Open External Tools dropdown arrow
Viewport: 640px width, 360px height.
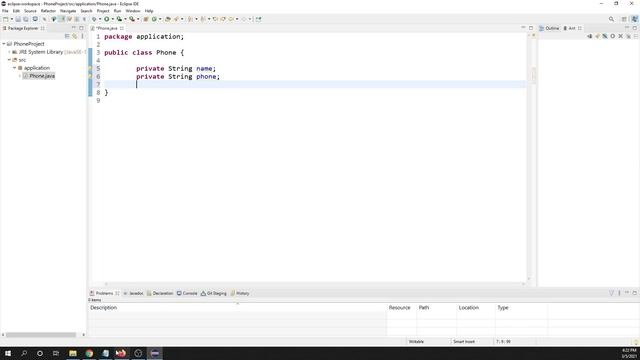click(x=138, y=19)
